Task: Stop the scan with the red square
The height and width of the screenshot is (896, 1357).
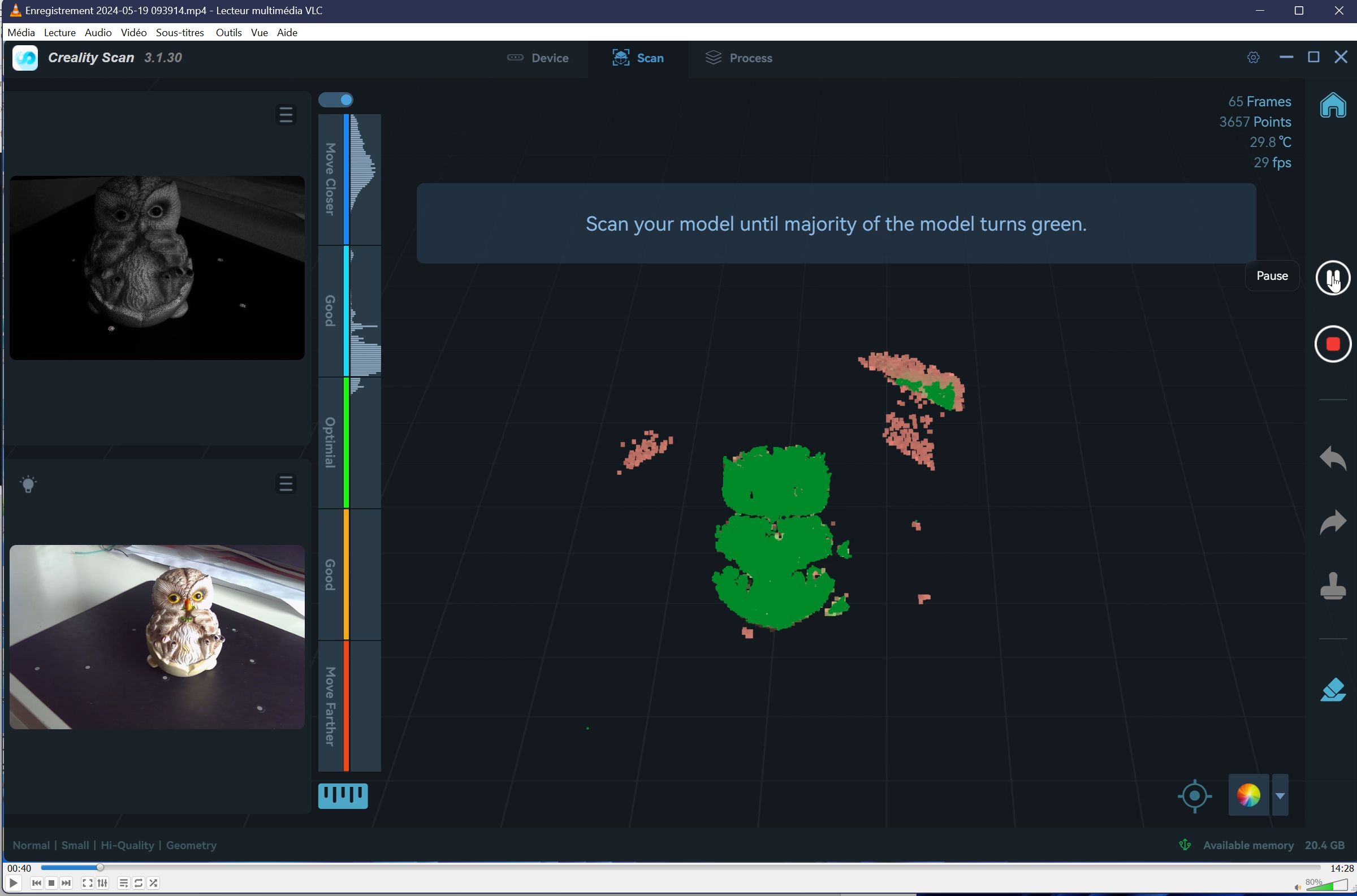Action: coord(1333,344)
